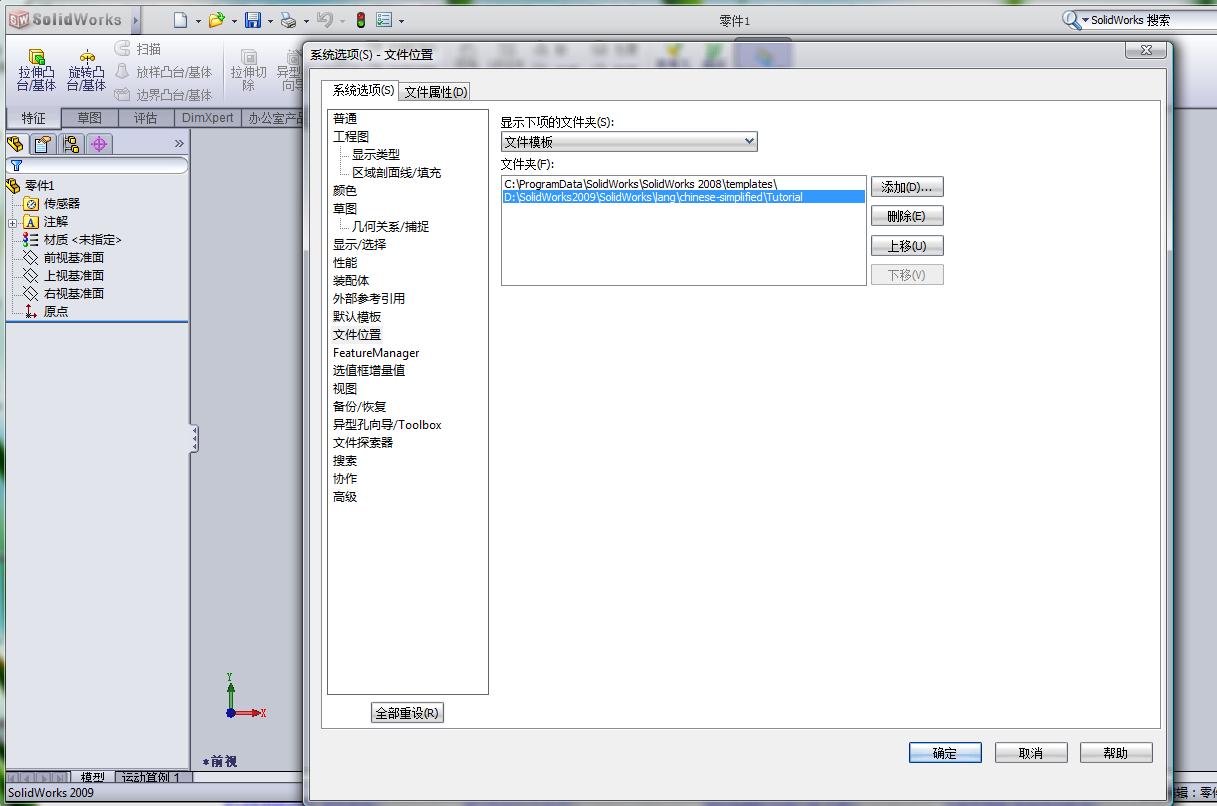Select 颜色 in the options list
The width and height of the screenshot is (1217, 806).
coord(345,190)
